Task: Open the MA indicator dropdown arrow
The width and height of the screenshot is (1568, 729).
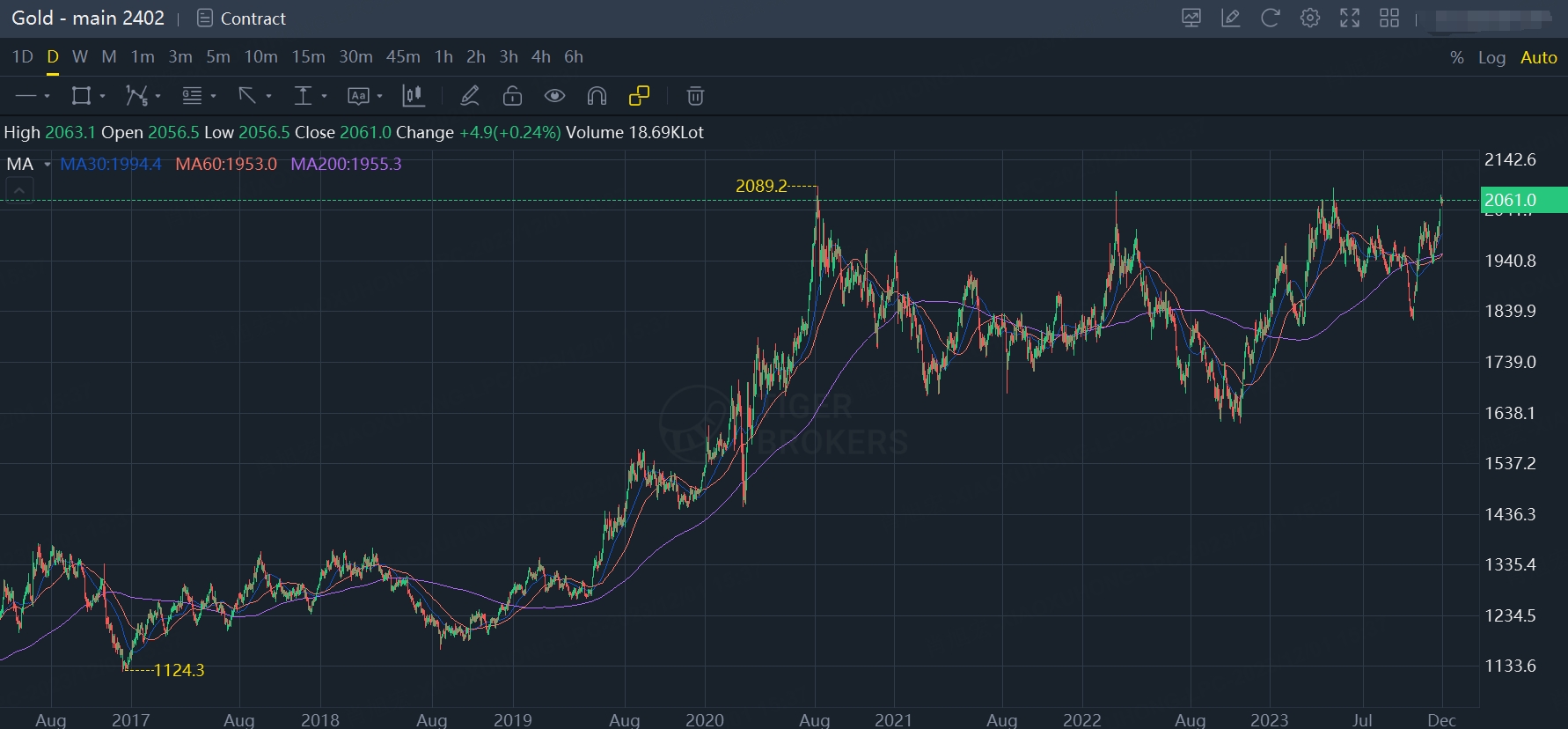Action: [x=47, y=165]
